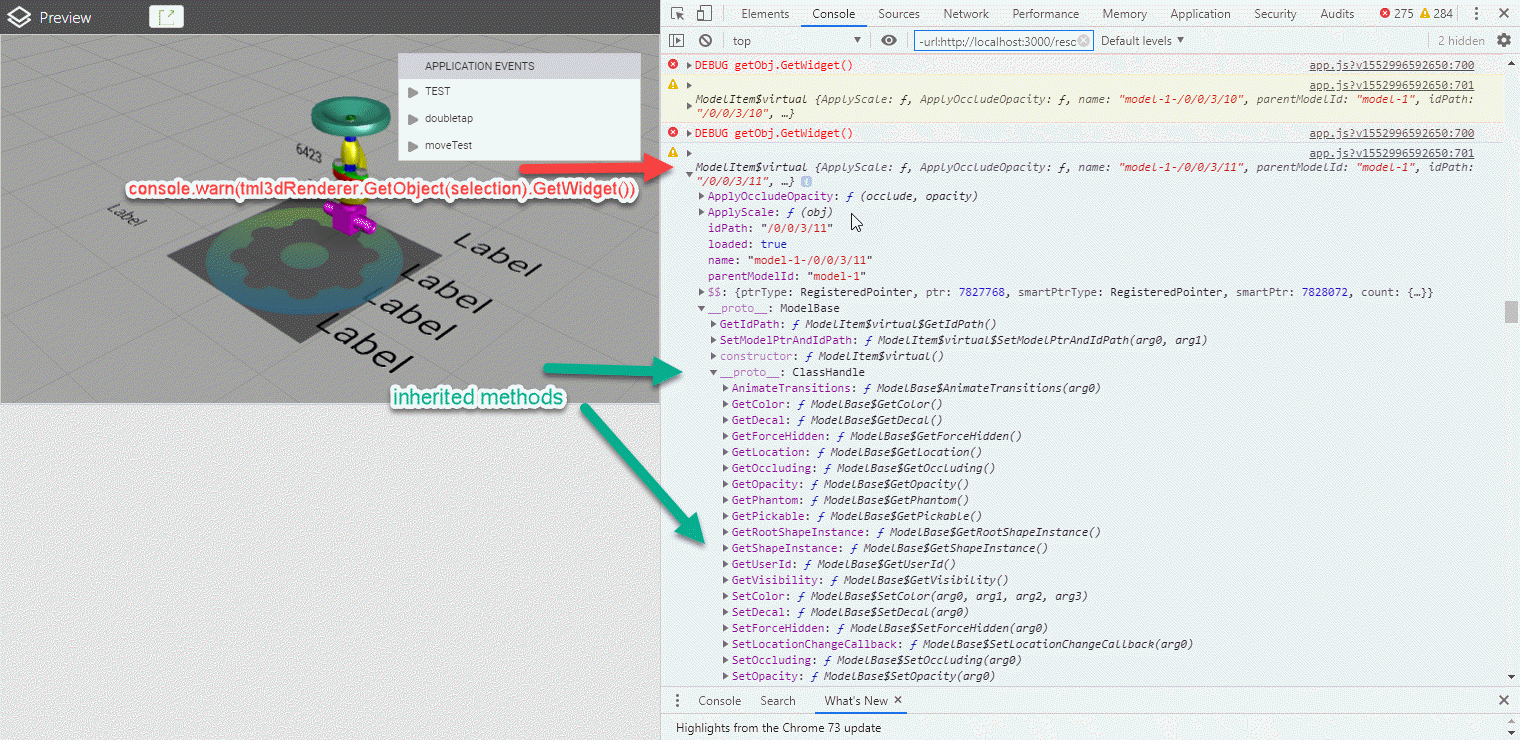Expand the ApplyOccludeOpacity property
Viewport: 1520px width, 740px height.
pos(701,197)
